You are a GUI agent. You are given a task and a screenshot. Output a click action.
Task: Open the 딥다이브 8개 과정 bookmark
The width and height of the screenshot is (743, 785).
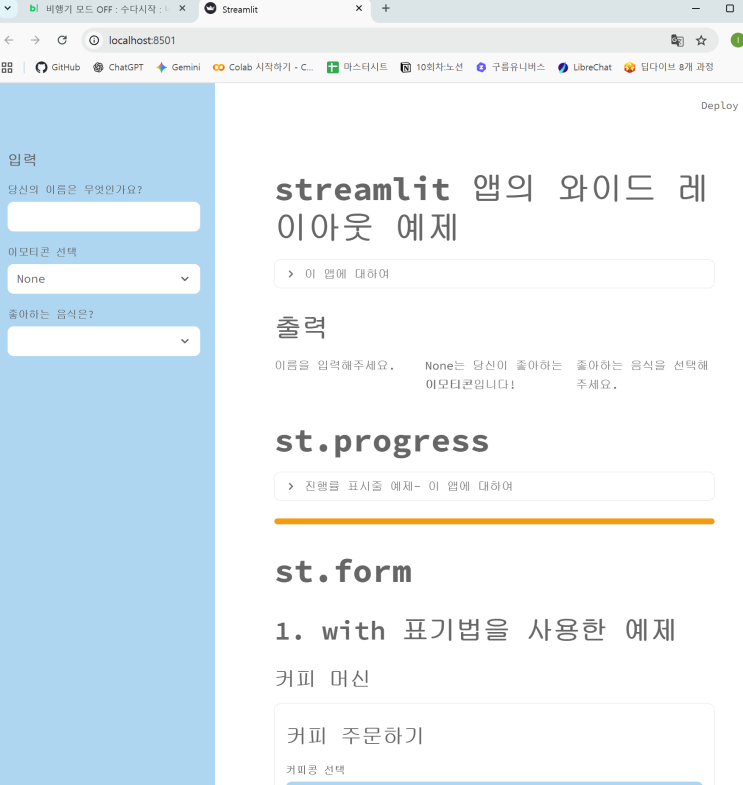(x=668, y=67)
